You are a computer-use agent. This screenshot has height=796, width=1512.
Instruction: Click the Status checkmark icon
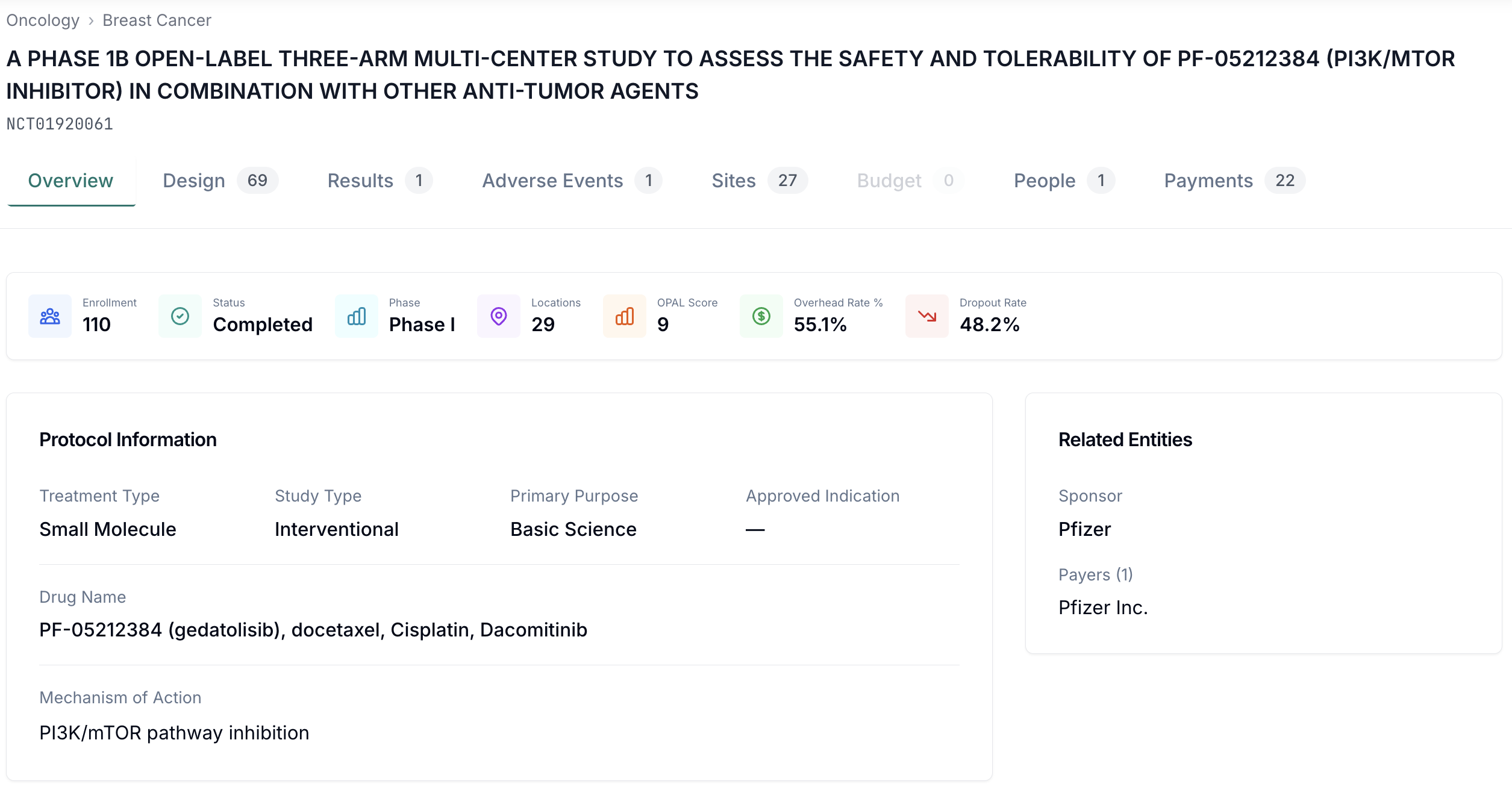click(180, 316)
